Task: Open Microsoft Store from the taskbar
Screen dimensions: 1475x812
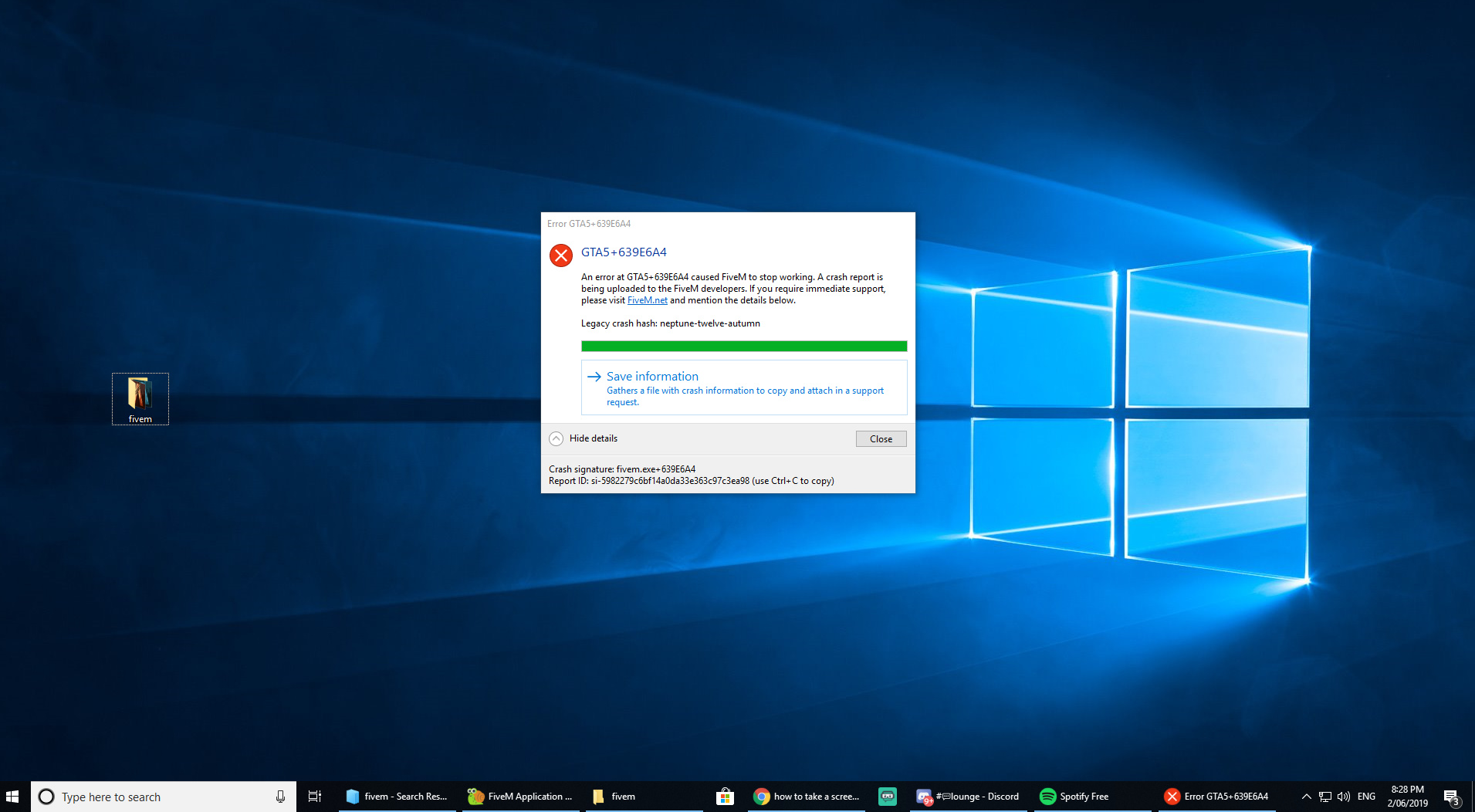Action: coord(724,797)
